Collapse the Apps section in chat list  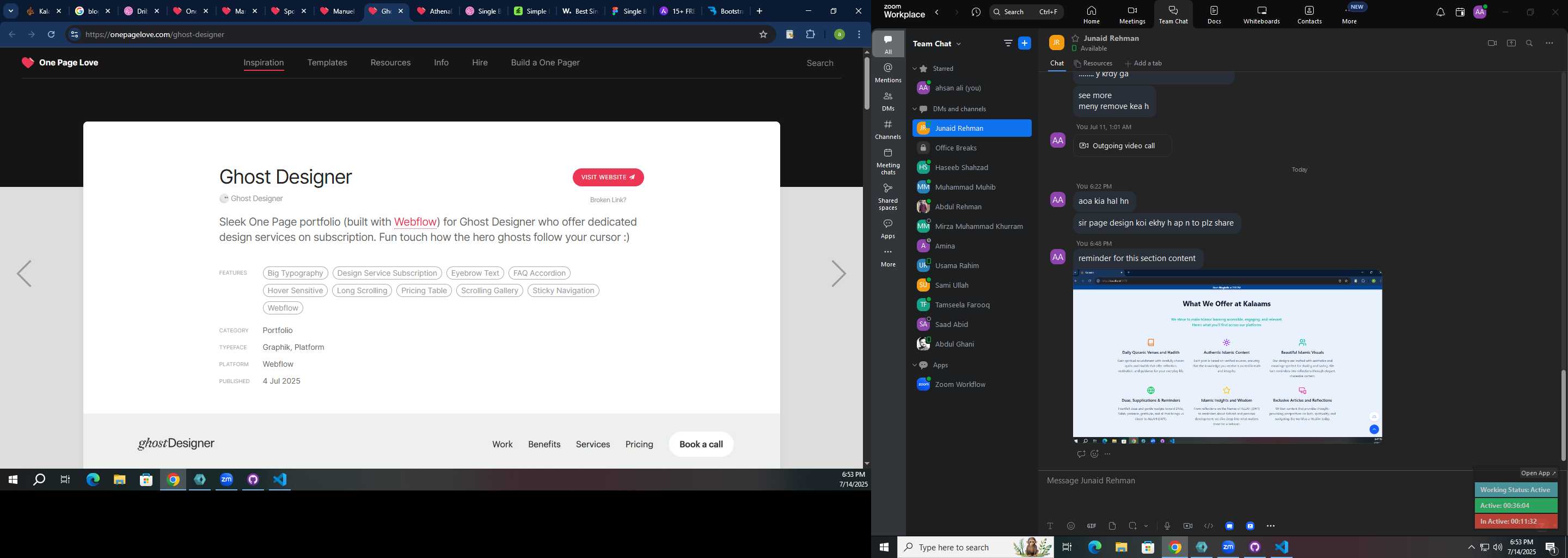[914, 365]
